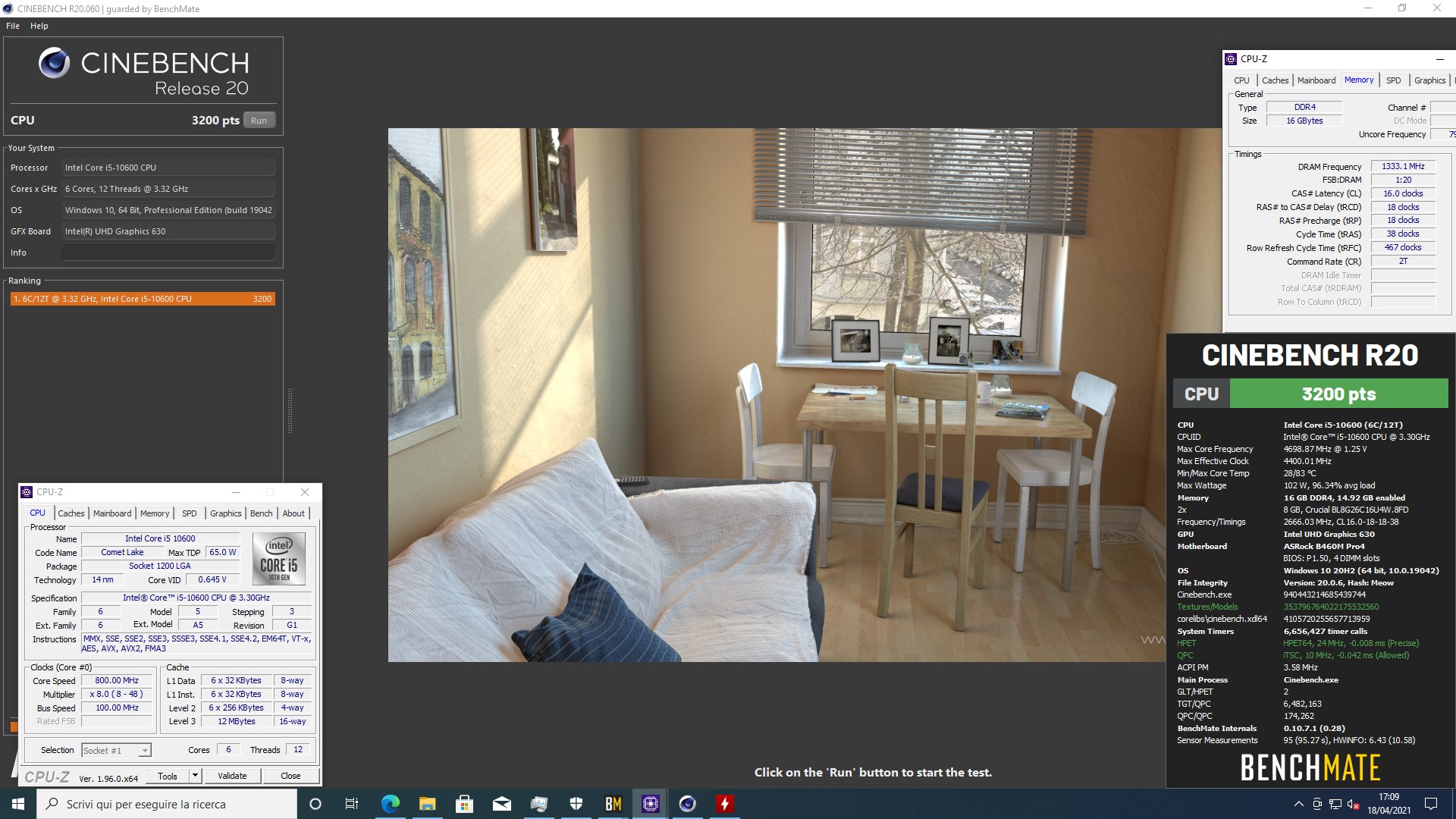Switch to Caches tab in top-right CPU-Z window
The width and height of the screenshot is (1456, 819).
click(1275, 80)
